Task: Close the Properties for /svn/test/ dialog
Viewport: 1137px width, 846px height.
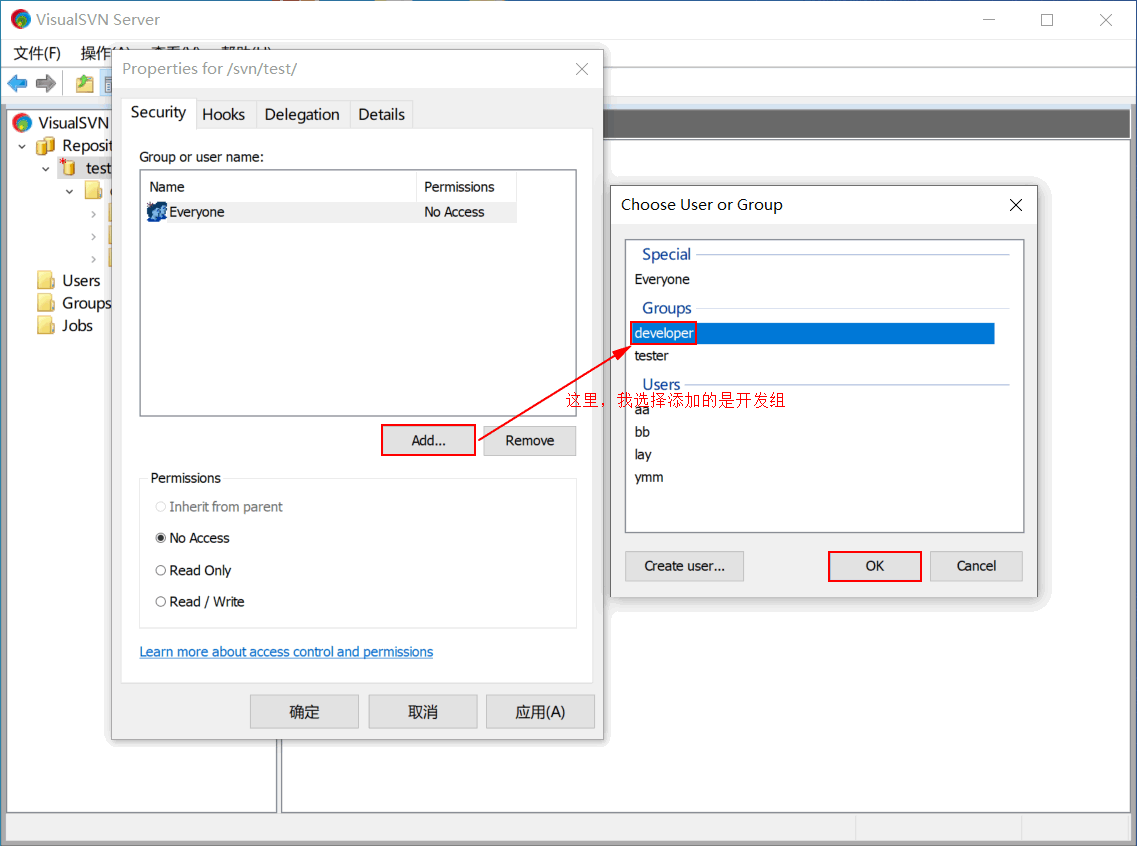Action: [582, 69]
